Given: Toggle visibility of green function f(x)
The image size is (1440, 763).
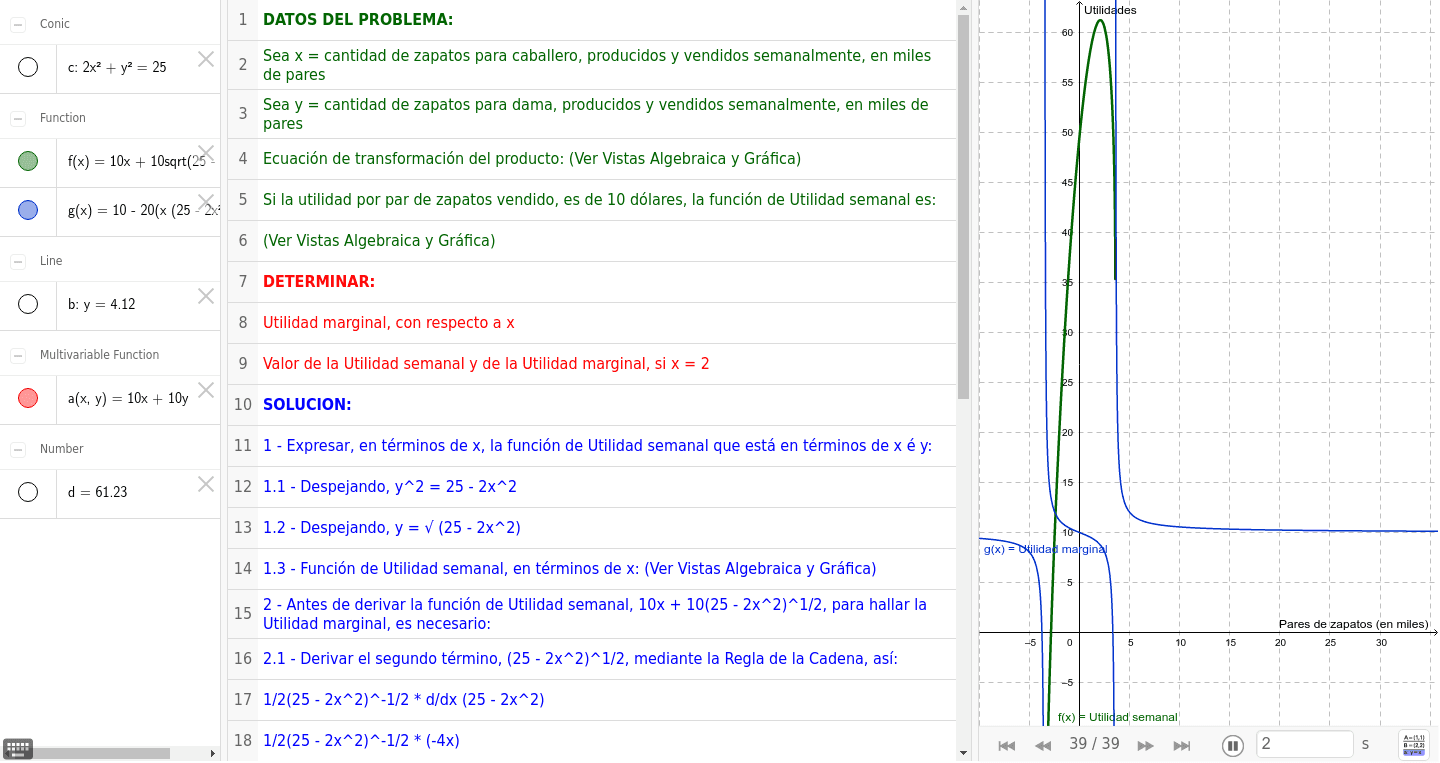Looking at the screenshot, I should click(28, 161).
